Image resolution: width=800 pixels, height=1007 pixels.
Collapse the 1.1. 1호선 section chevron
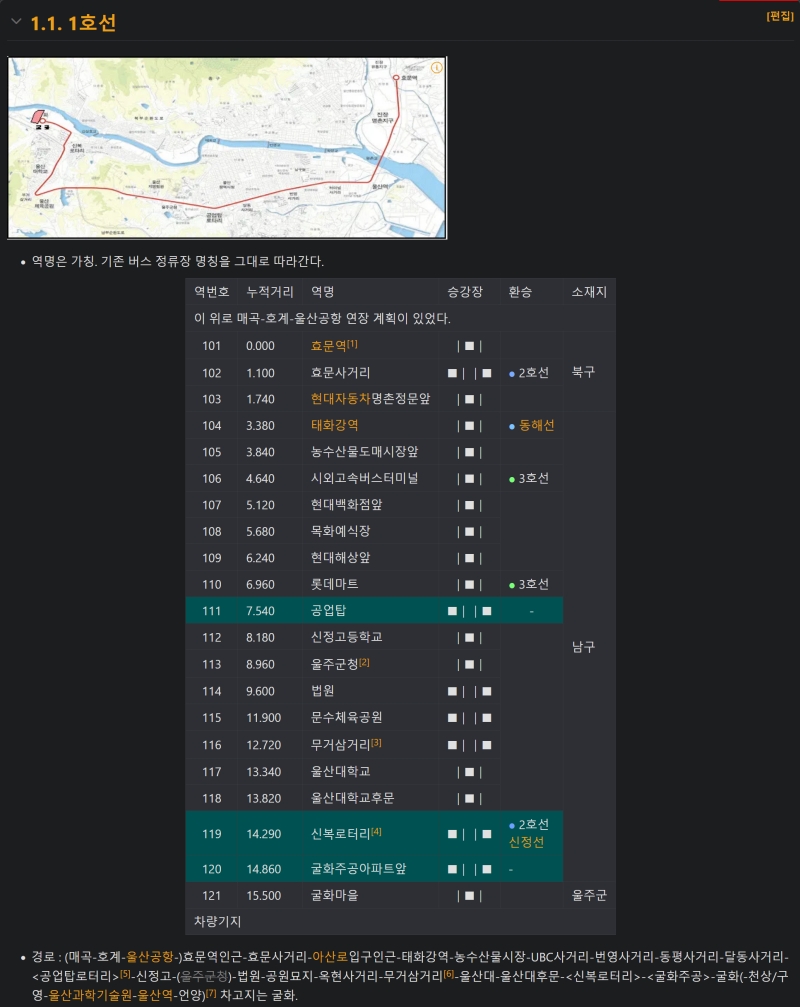point(16,22)
